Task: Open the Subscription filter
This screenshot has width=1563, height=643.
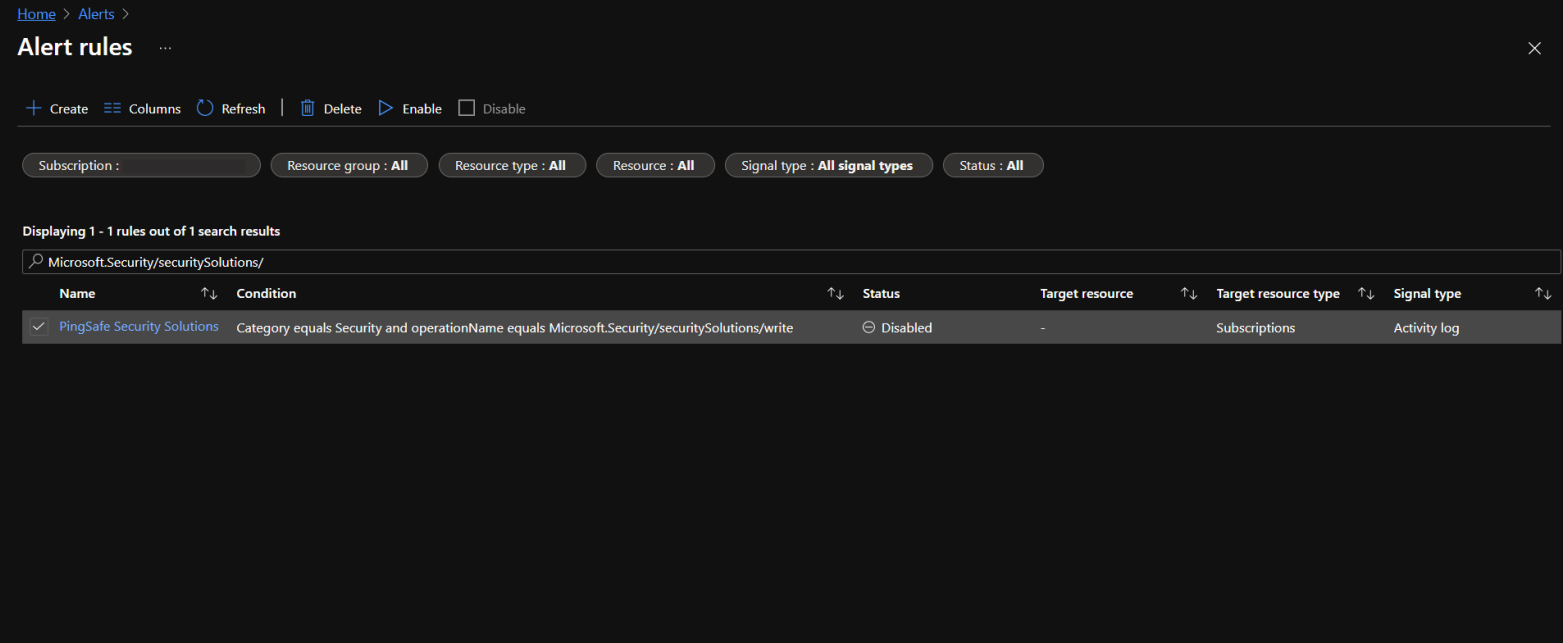Action: (x=141, y=165)
